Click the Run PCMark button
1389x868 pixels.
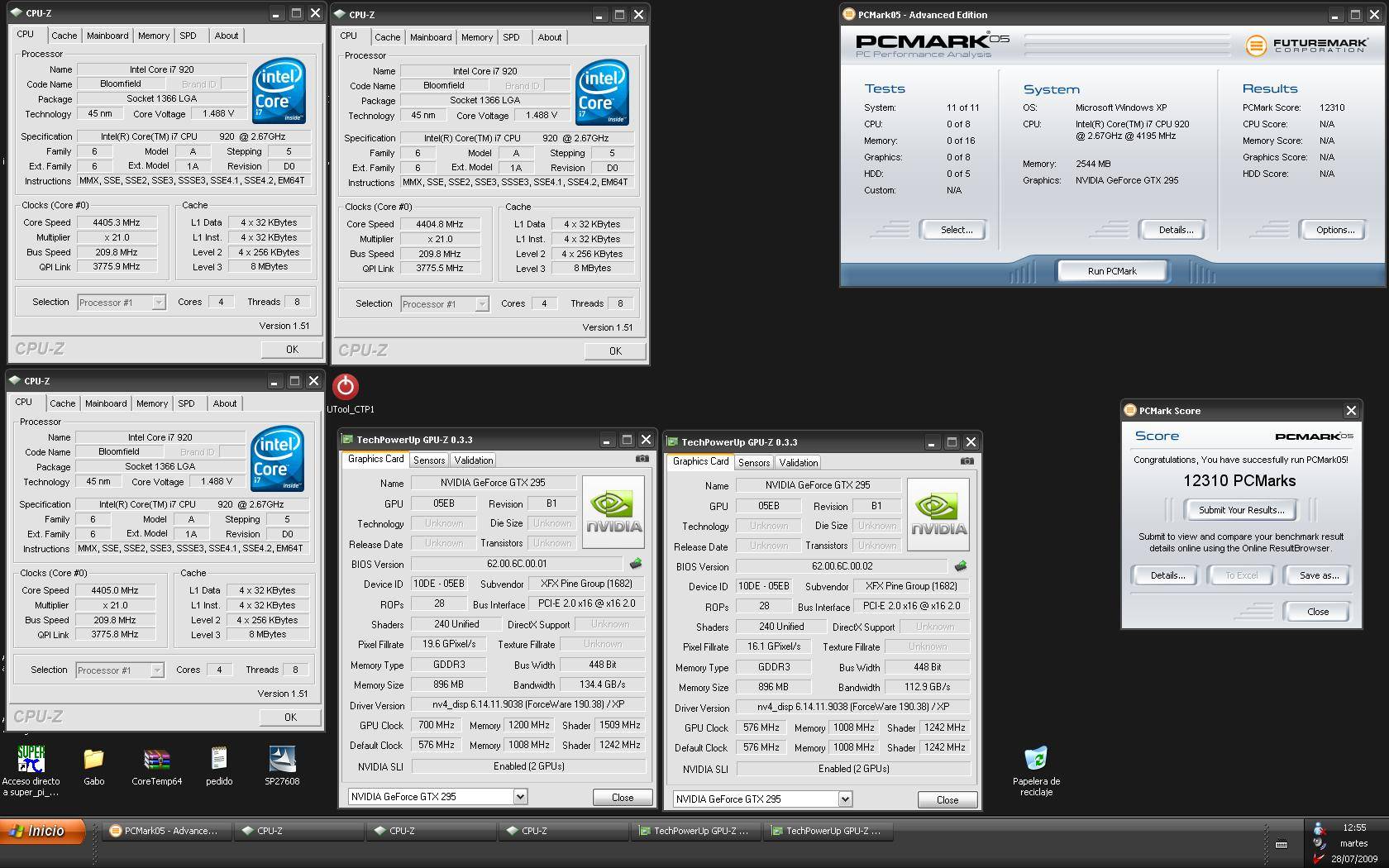tap(1112, 271)
